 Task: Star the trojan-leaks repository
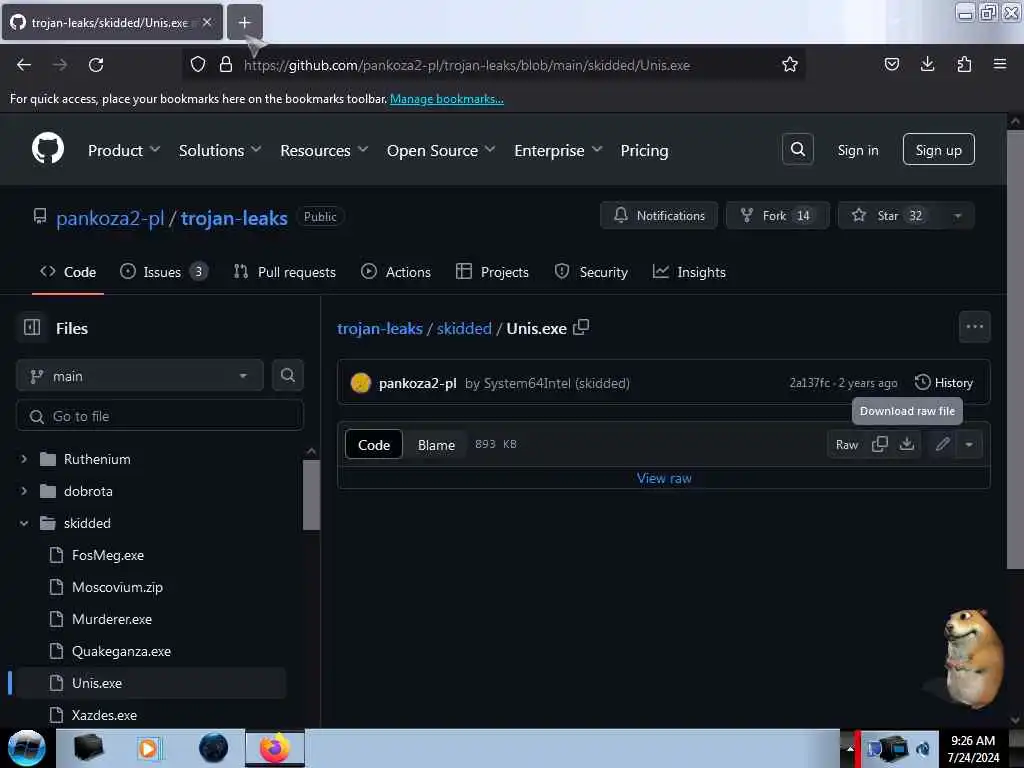[889, 216]
